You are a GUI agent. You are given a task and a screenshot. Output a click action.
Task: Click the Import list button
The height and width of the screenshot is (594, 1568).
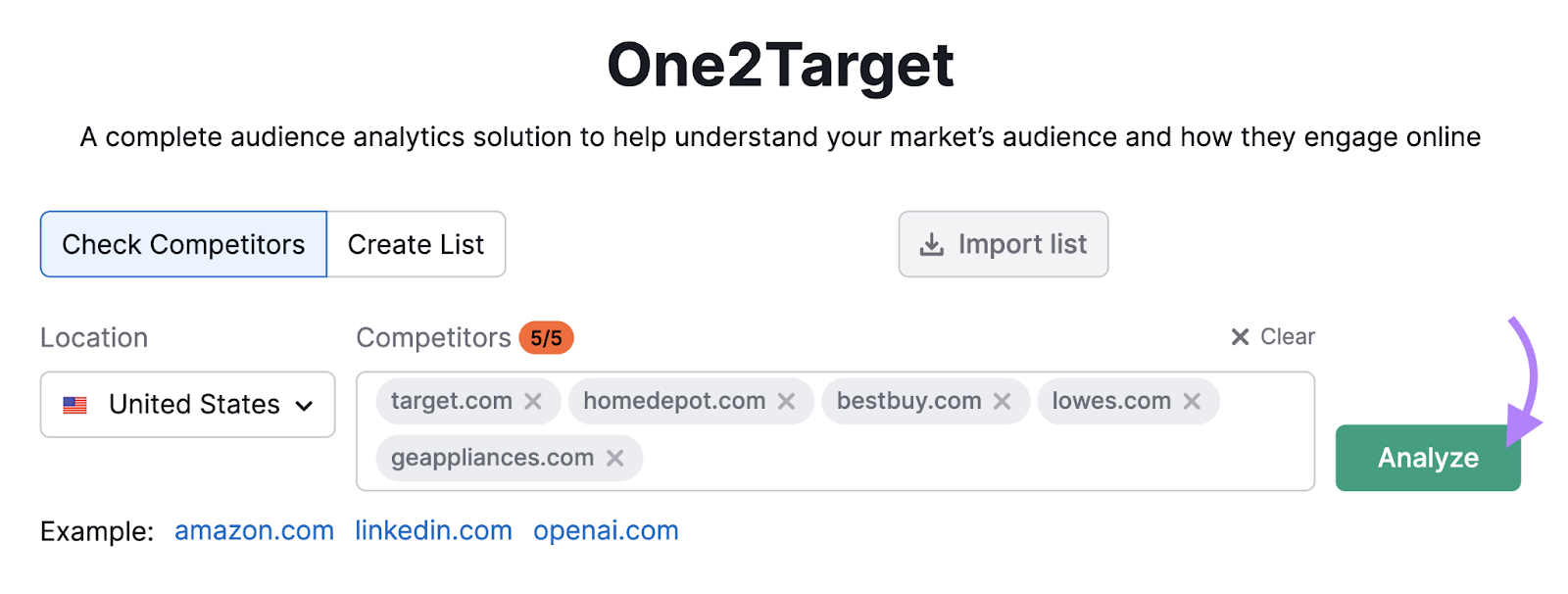(1003, 244)
